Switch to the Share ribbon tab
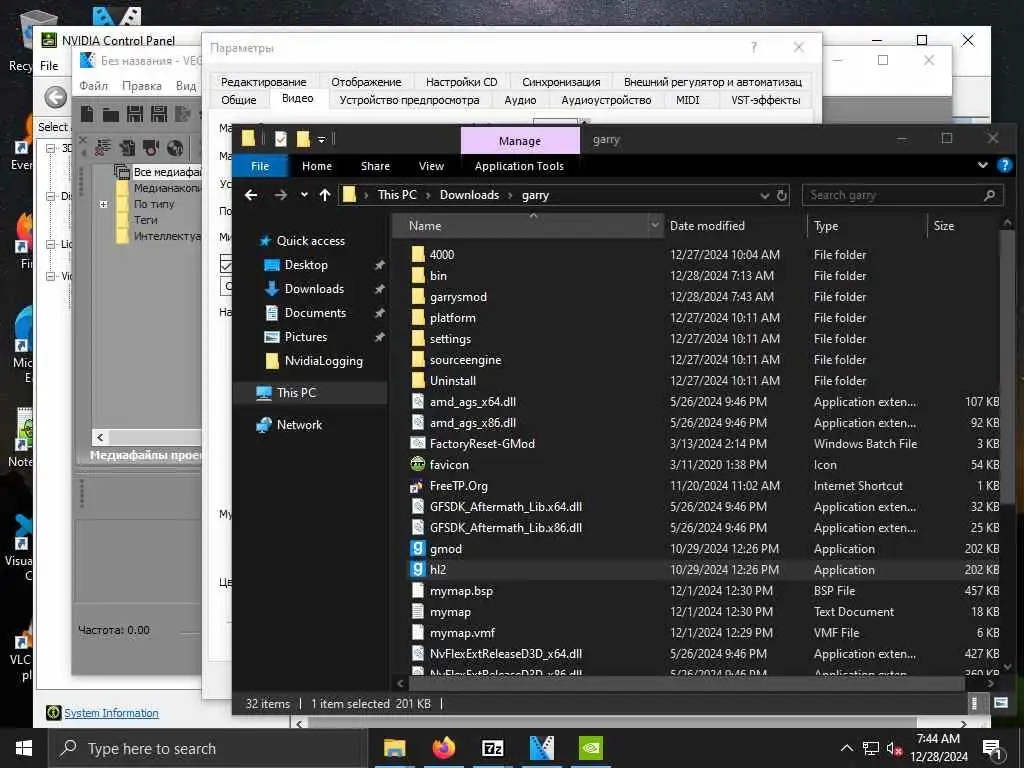 point(375,166)
